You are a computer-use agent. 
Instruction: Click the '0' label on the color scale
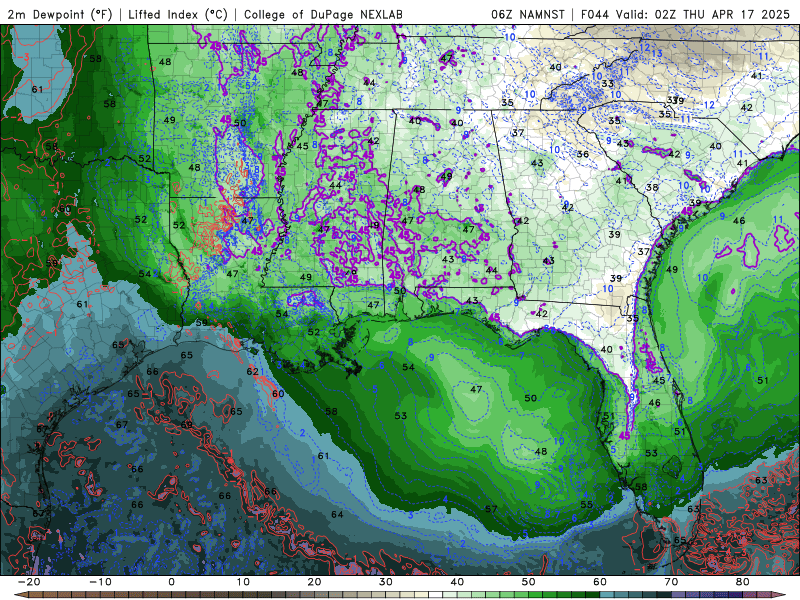(x=171, y=582)
